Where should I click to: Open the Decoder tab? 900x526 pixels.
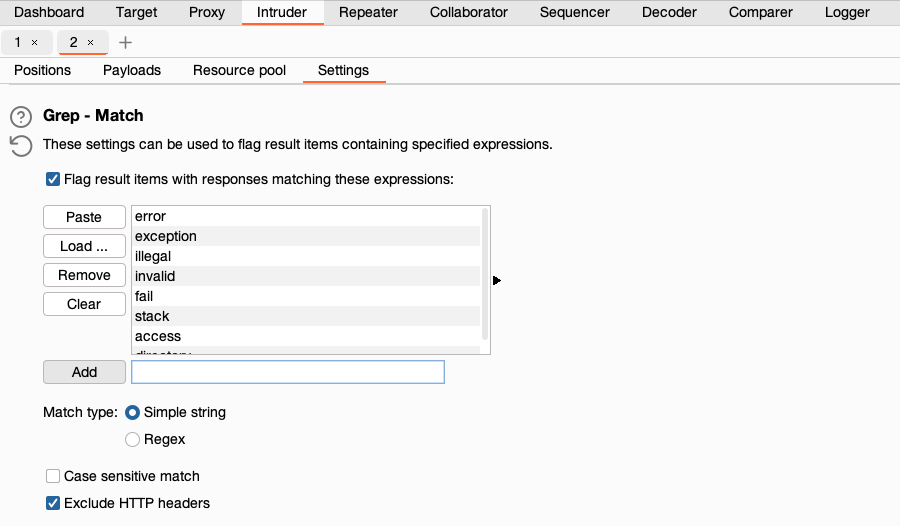pos(669,12)
